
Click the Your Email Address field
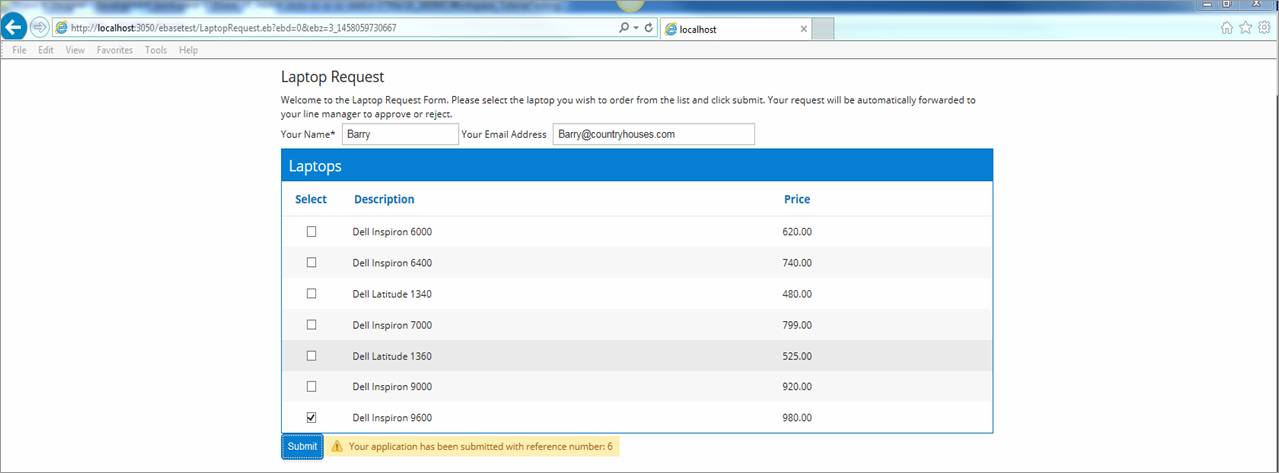653,134
